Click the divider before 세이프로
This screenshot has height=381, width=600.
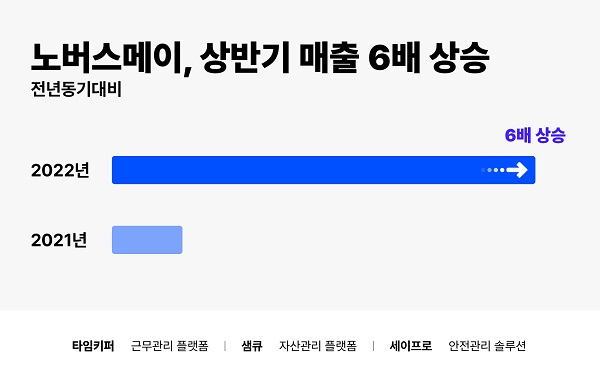373,346
